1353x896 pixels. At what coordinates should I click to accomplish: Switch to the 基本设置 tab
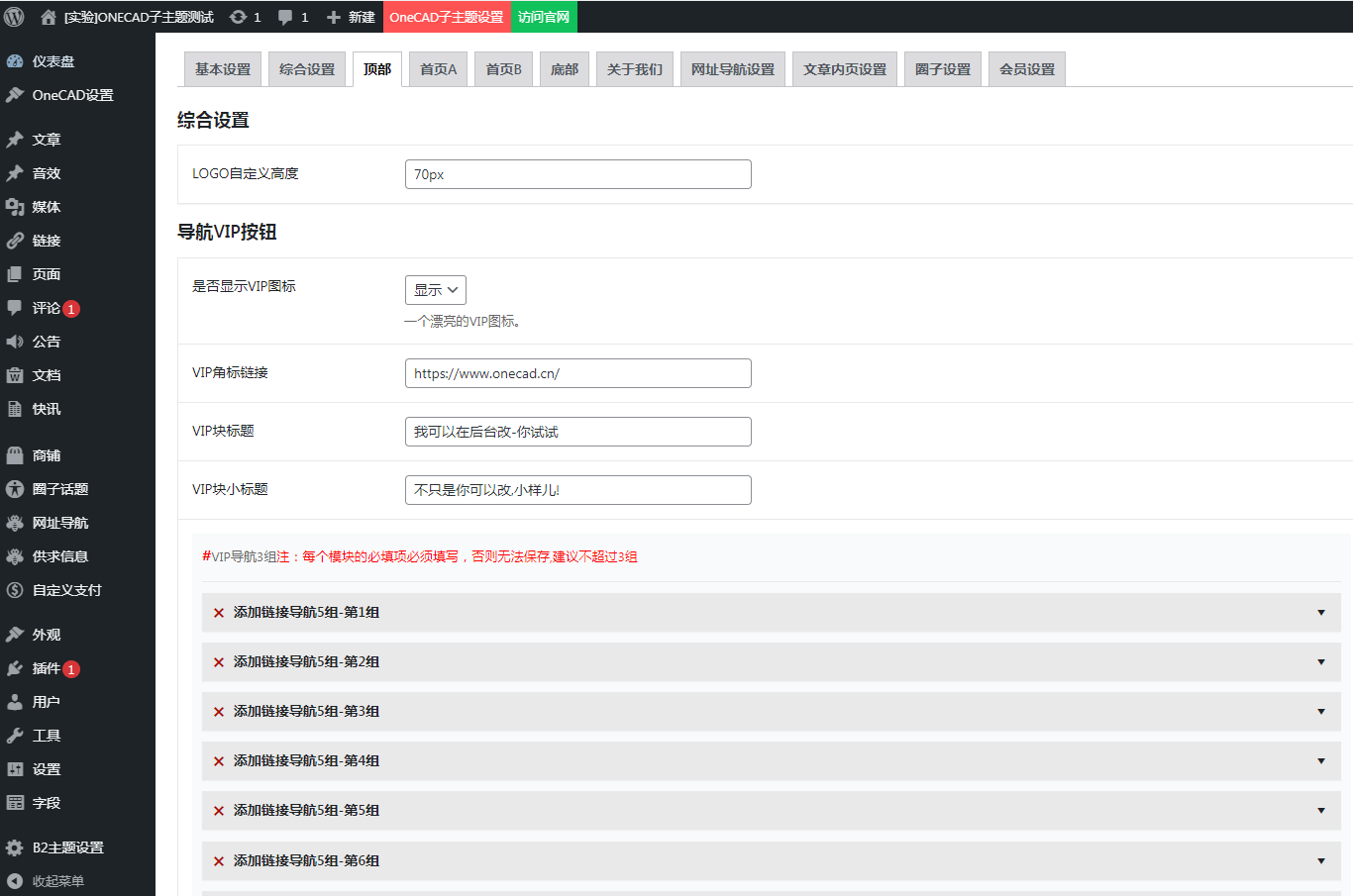coord(223,69)
